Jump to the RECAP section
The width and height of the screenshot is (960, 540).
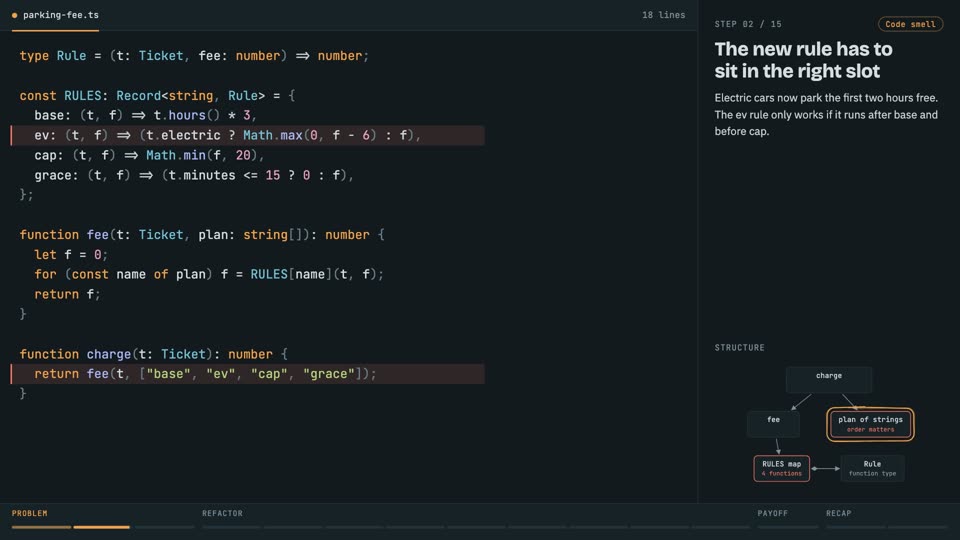[x=838, y=513]
